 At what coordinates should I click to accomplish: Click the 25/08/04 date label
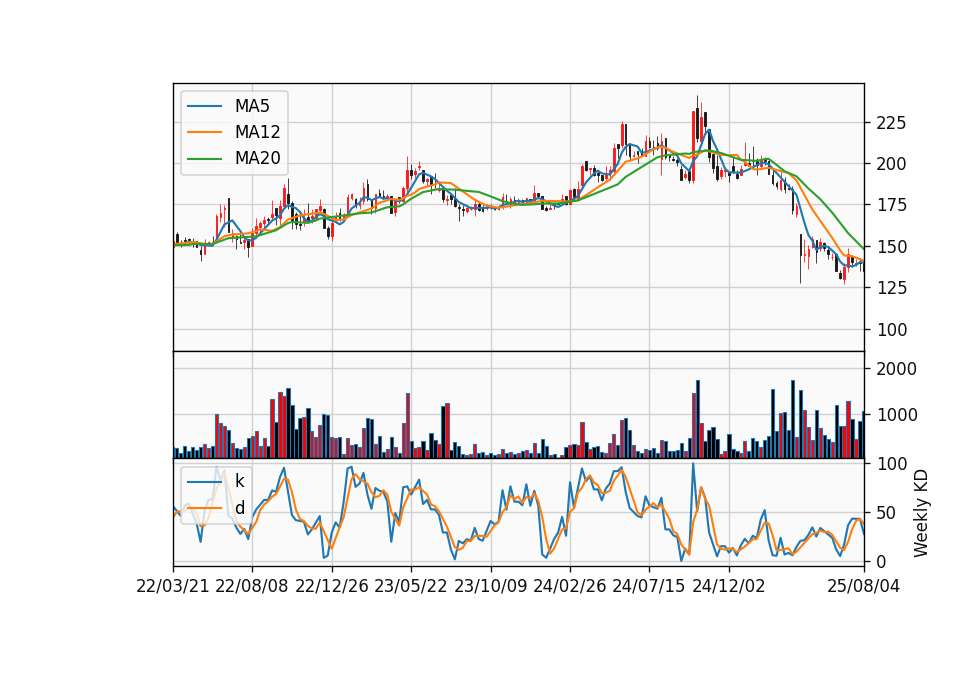coord(864,586)
